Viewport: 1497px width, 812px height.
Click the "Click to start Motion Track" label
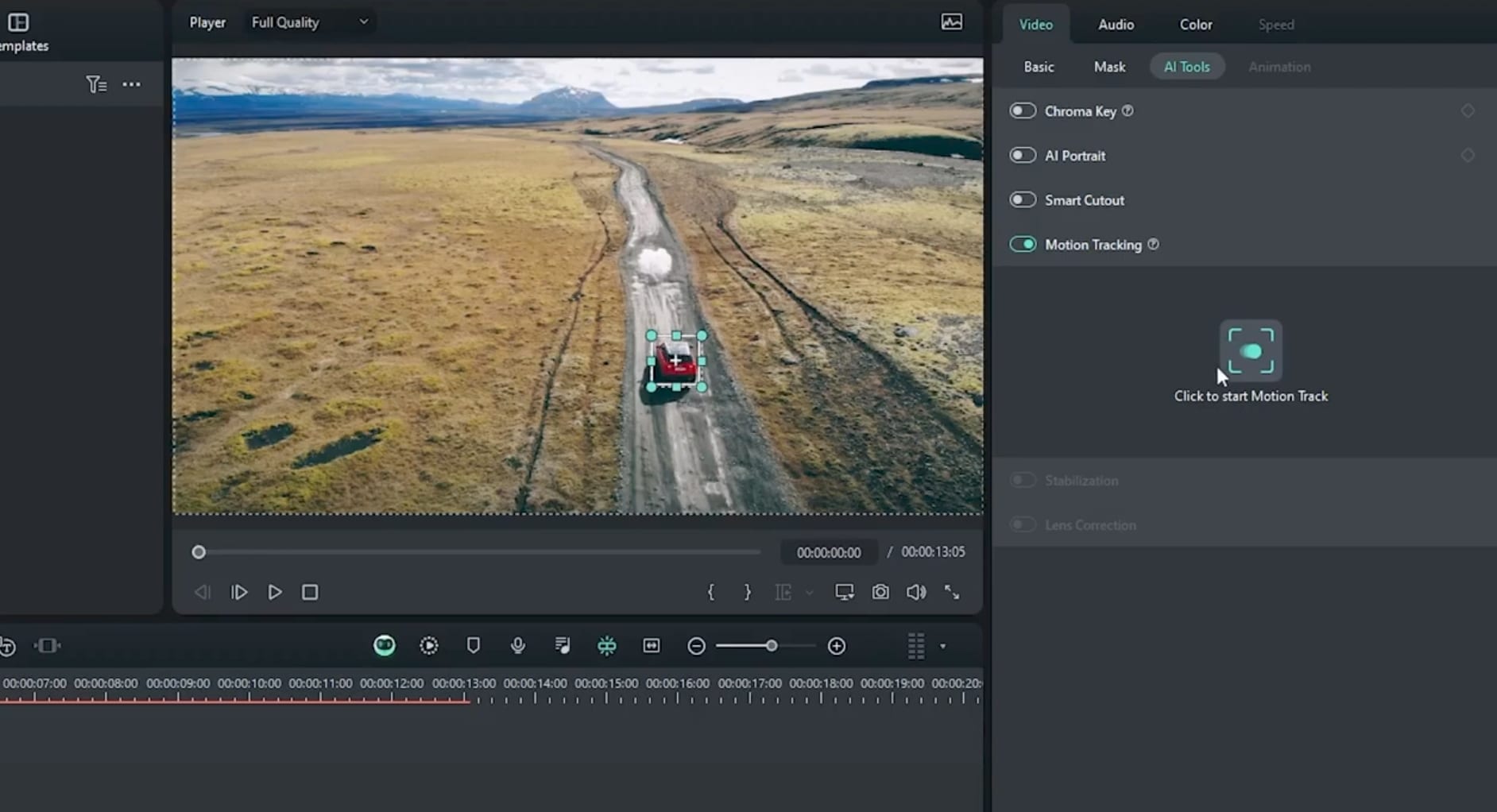coord(1251,396)
